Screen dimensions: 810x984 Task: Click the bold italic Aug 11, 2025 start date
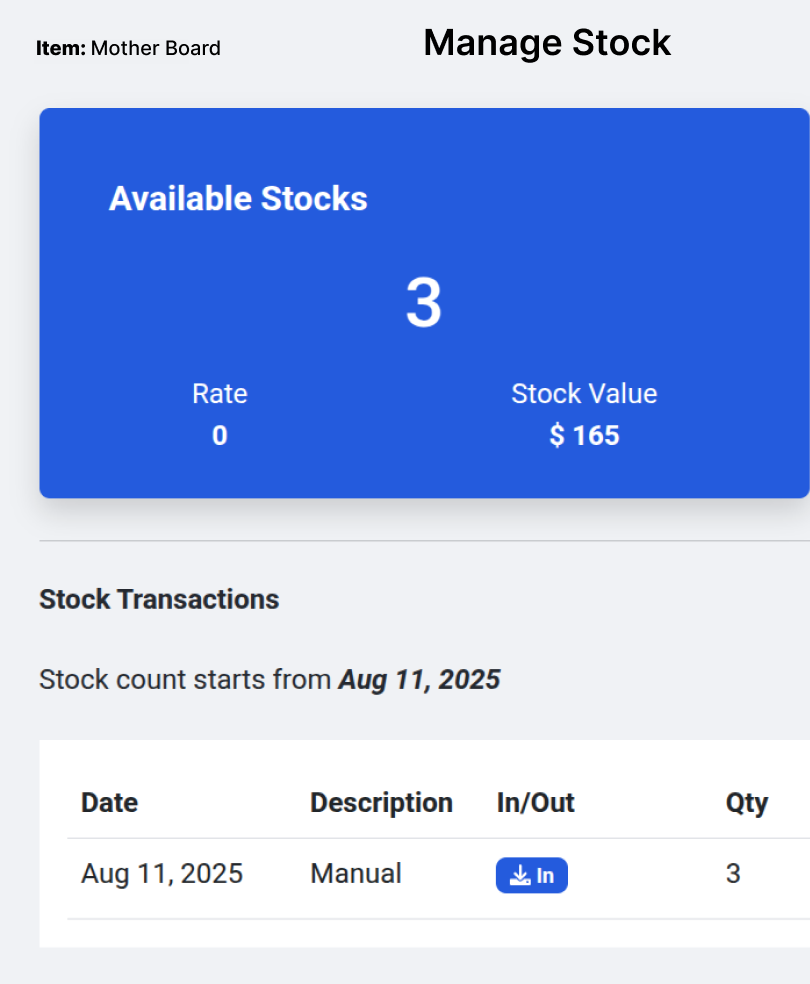pyautogui.click(x=419, y=681)
